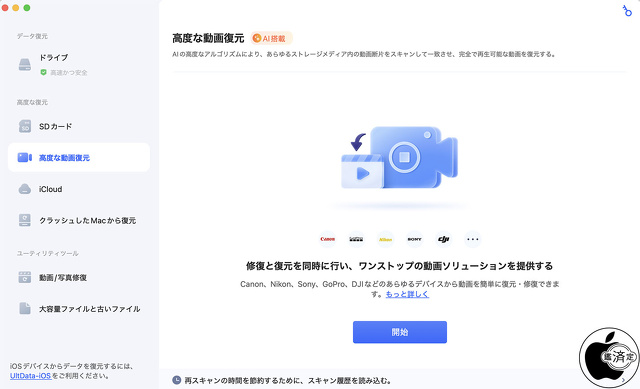Click the key icon at top right

pos(627,11)
